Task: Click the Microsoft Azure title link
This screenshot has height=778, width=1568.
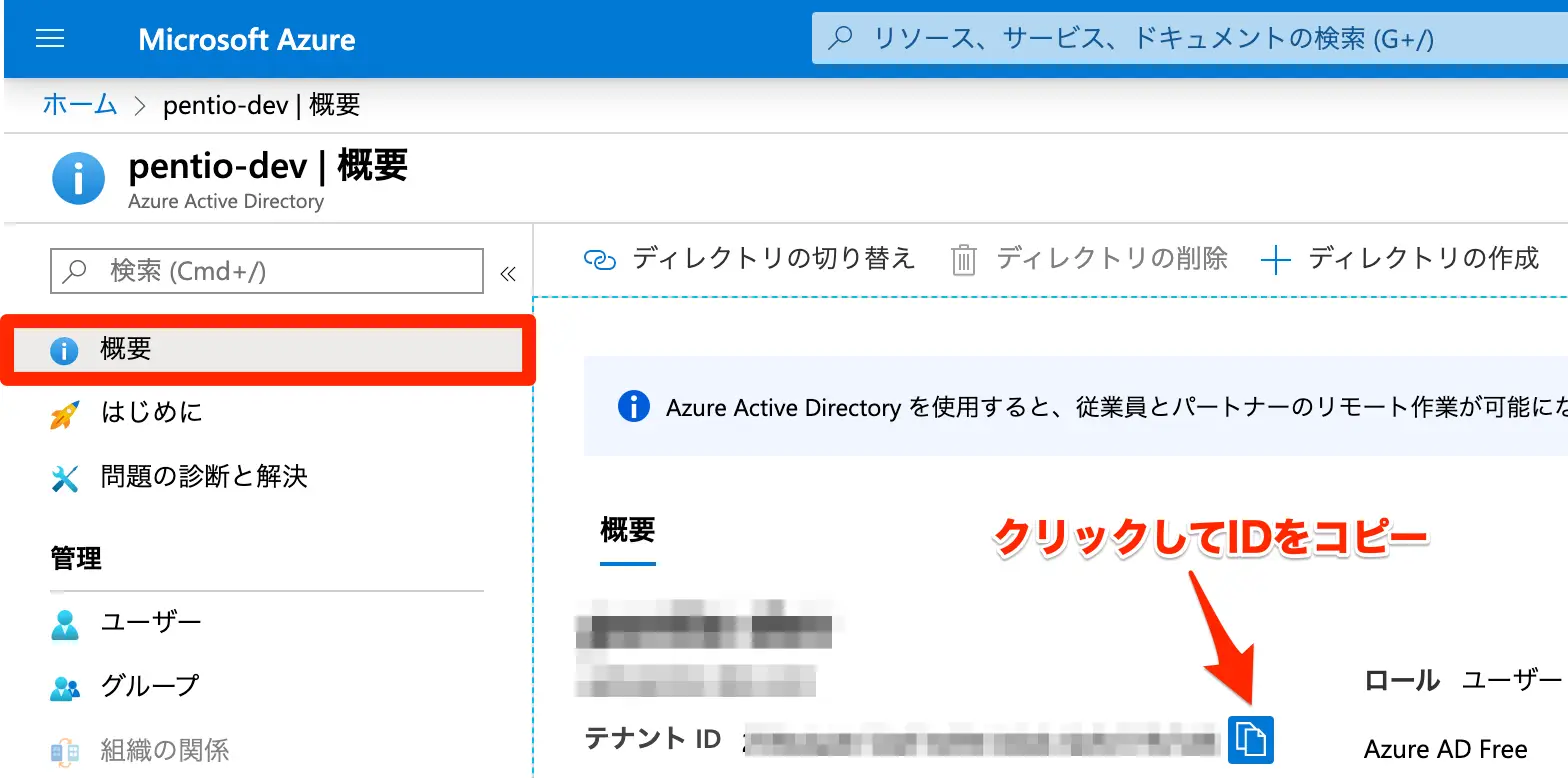Action: point(247,40)
